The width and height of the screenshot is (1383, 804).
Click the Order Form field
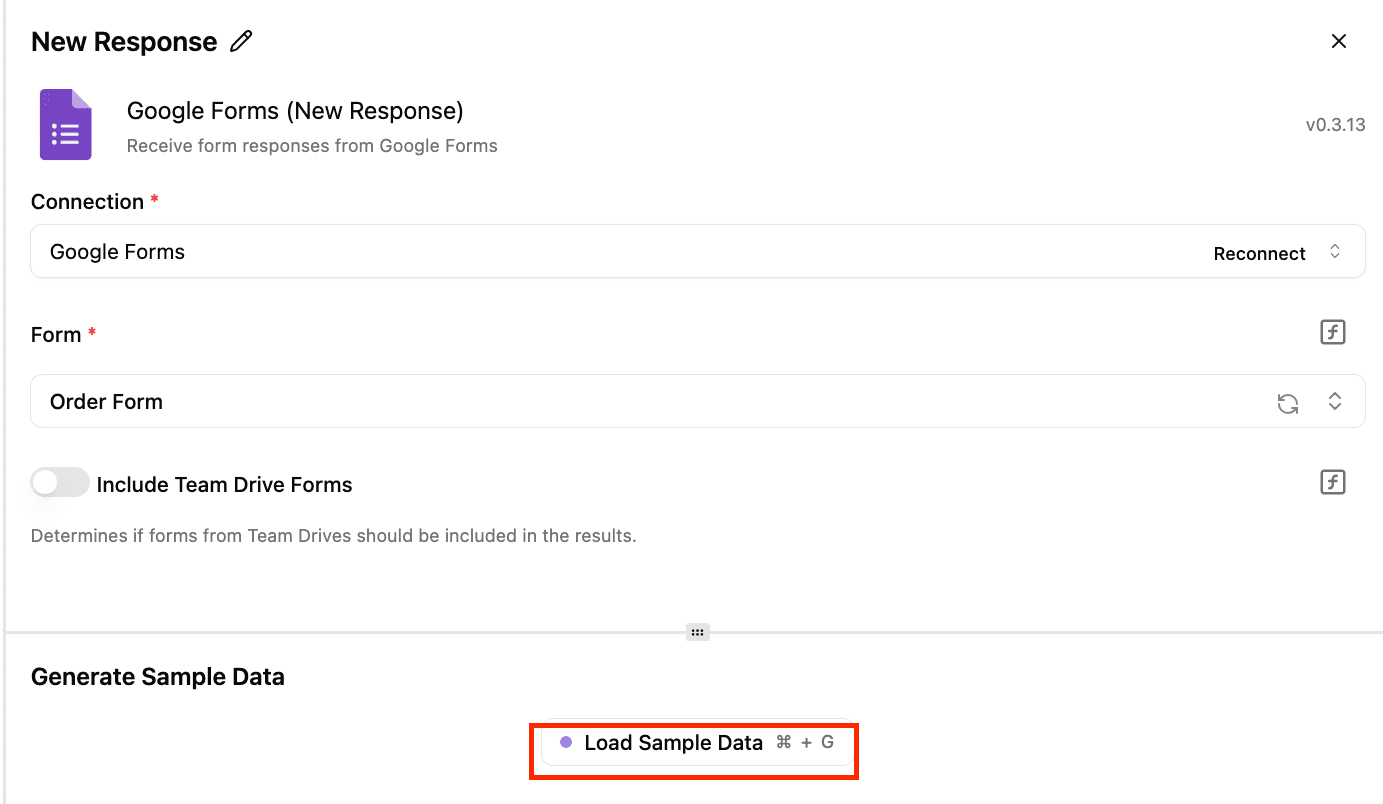pyautogui.click(x=600, y=402)
